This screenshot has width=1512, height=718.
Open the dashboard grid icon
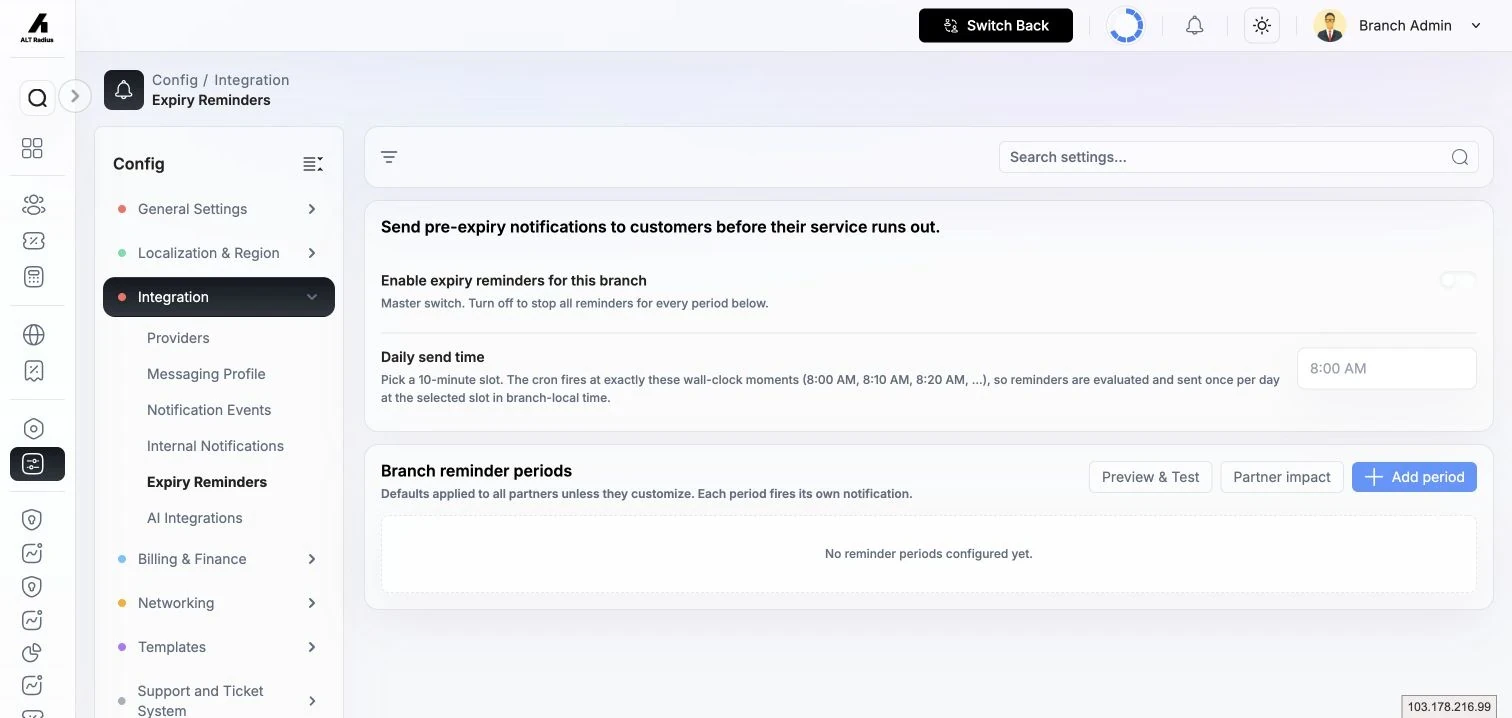pyautogui.click(x=33, y=148)
